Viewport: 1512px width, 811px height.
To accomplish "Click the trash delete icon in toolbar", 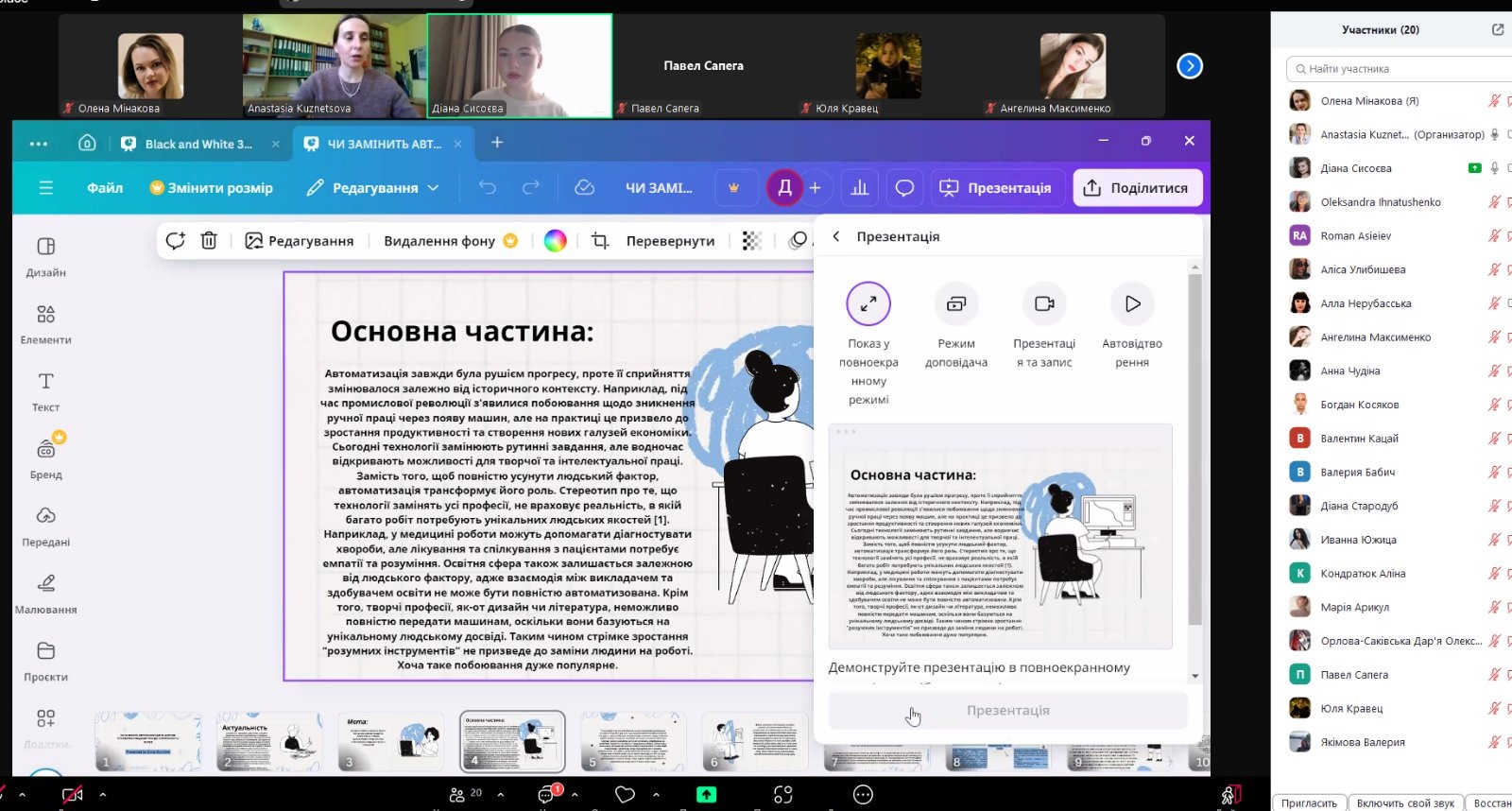I will pos(209,241).
